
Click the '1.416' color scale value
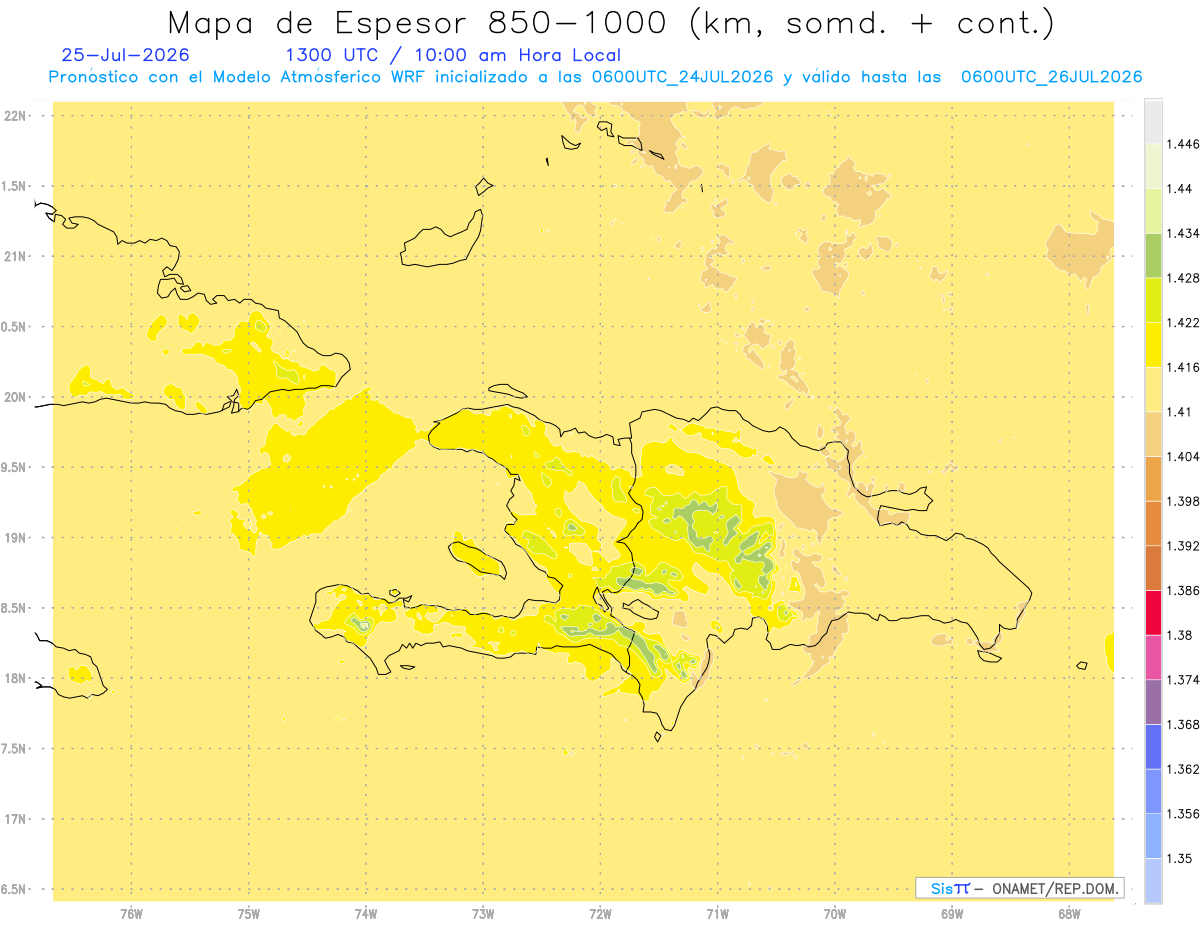point(1183,367)
